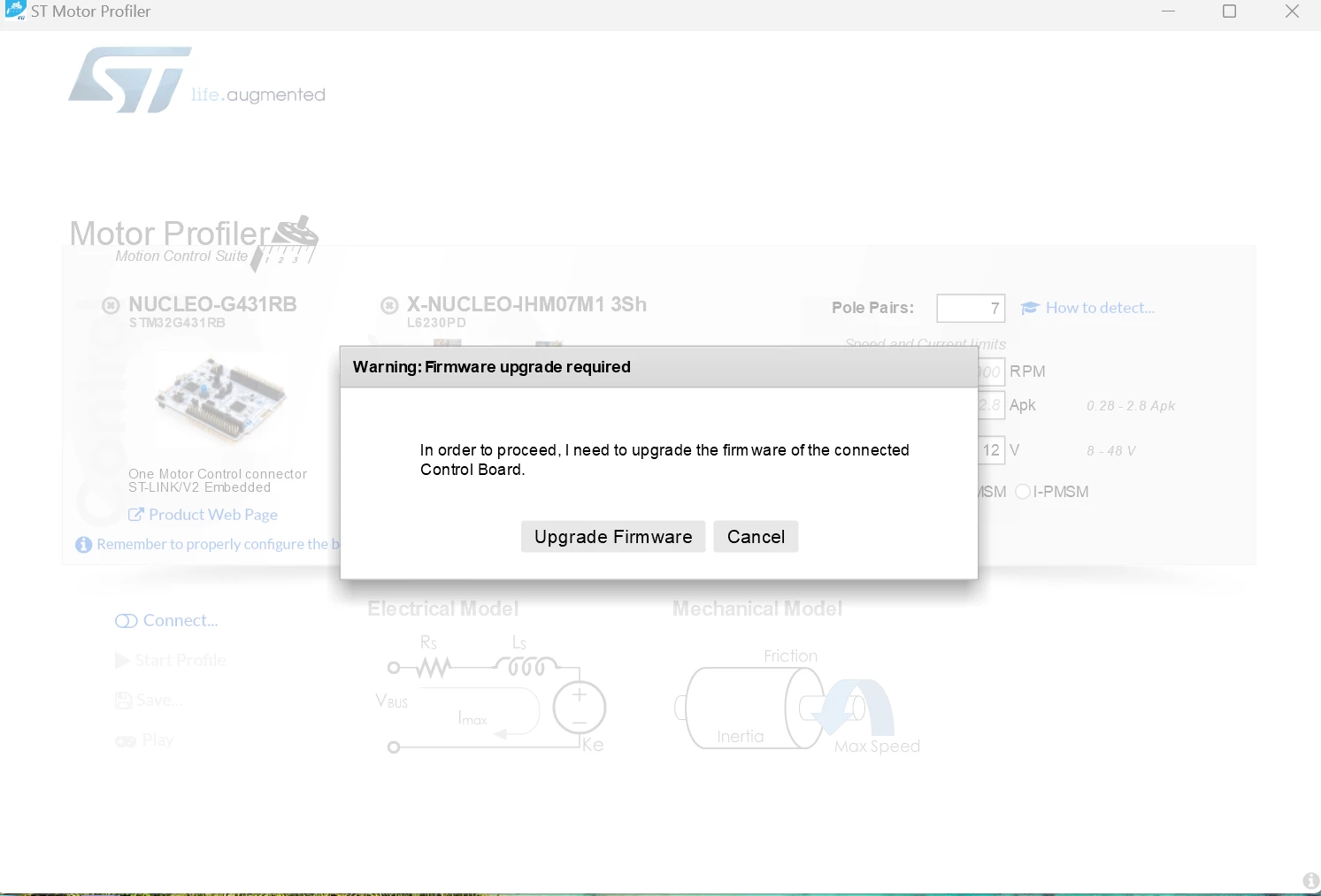The height and width of the screenshot is (896, 1321).
Task: Click the info icon beside Remember to configure
Action: click(x=84, y=545)
